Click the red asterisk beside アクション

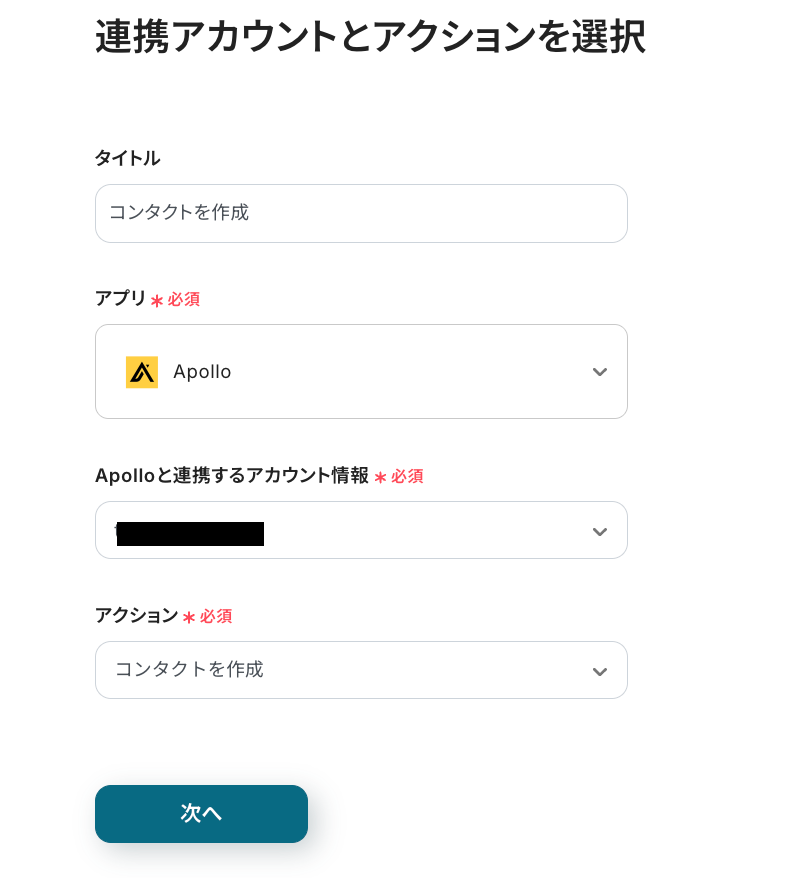189,617
